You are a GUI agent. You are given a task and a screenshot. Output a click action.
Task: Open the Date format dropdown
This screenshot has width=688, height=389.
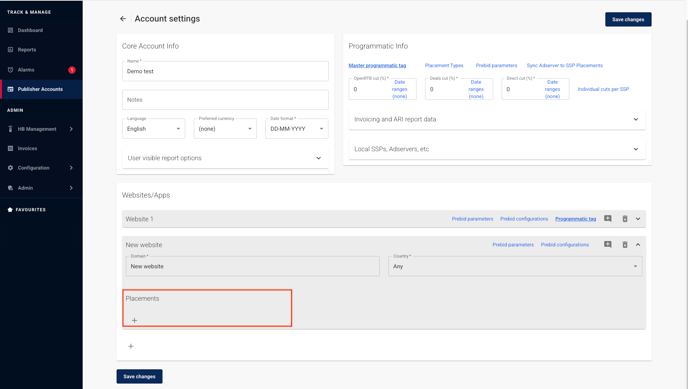point(297,128)
